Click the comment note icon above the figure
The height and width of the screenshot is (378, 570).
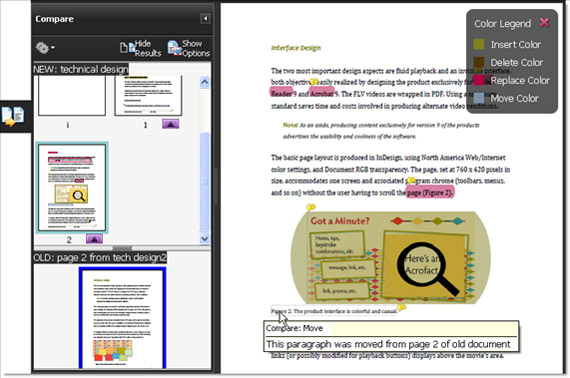[x=310, y=207]
